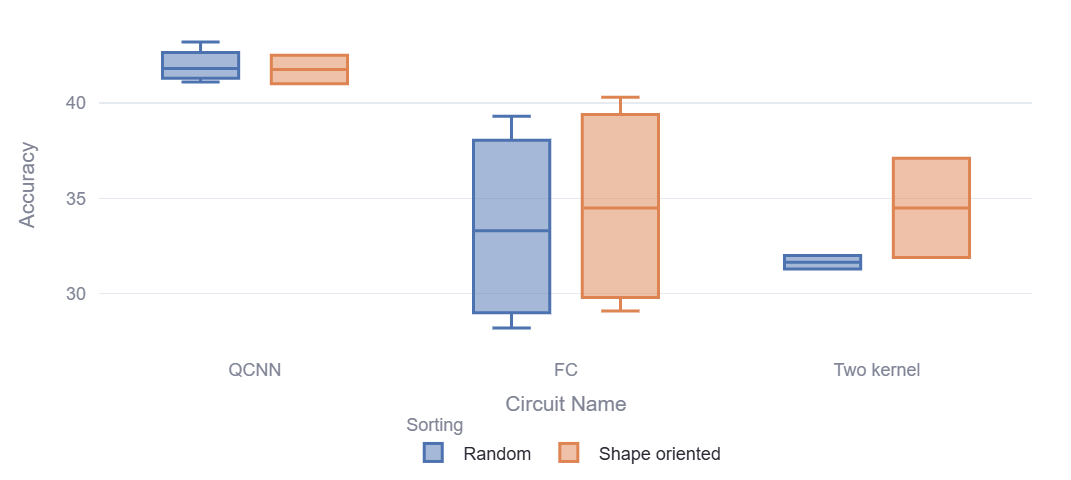
Task: Click the QCNN x-axis label
Action: click(x=255, y=370)
